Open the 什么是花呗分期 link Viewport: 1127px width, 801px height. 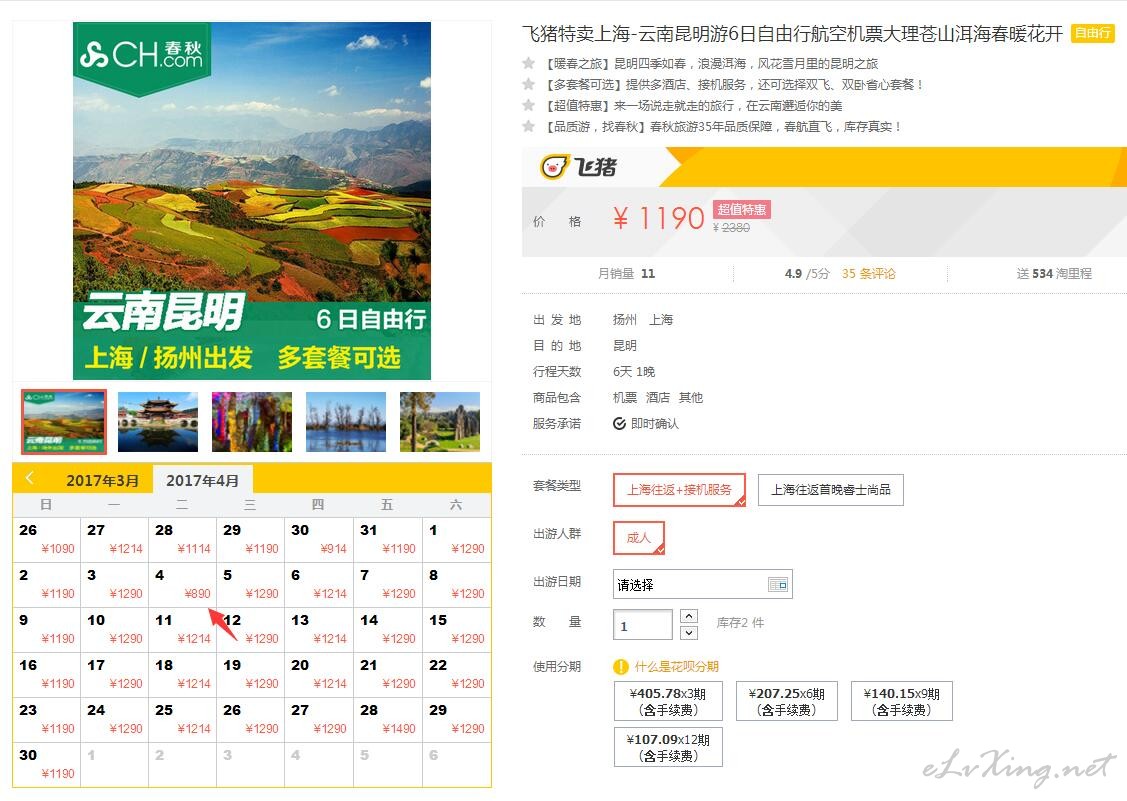(x=676, y=667)
